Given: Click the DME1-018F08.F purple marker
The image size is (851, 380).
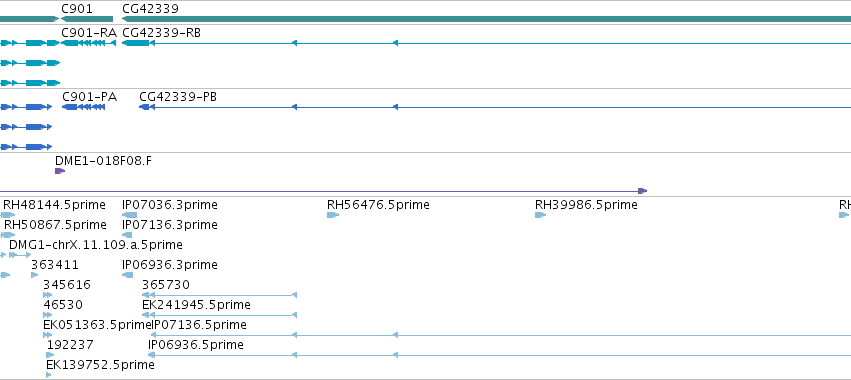Looking at the screenshot, I should [x=60, y=171].
